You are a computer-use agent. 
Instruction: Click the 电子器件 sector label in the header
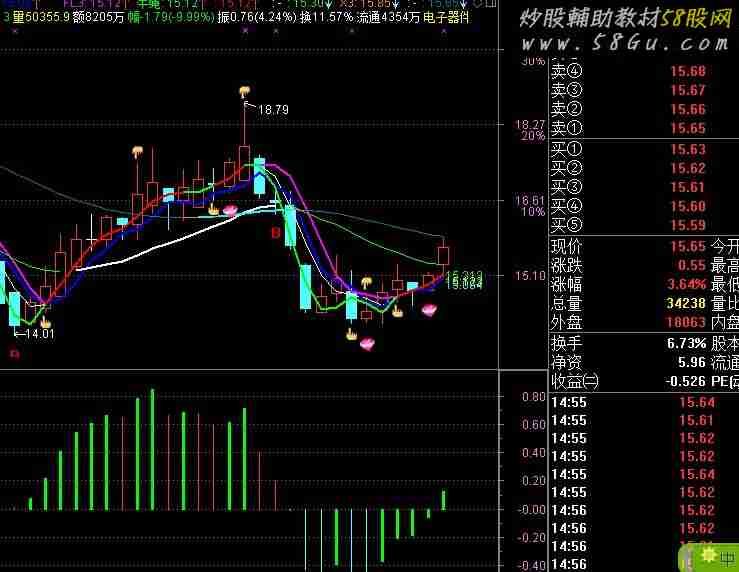[446, 18]
